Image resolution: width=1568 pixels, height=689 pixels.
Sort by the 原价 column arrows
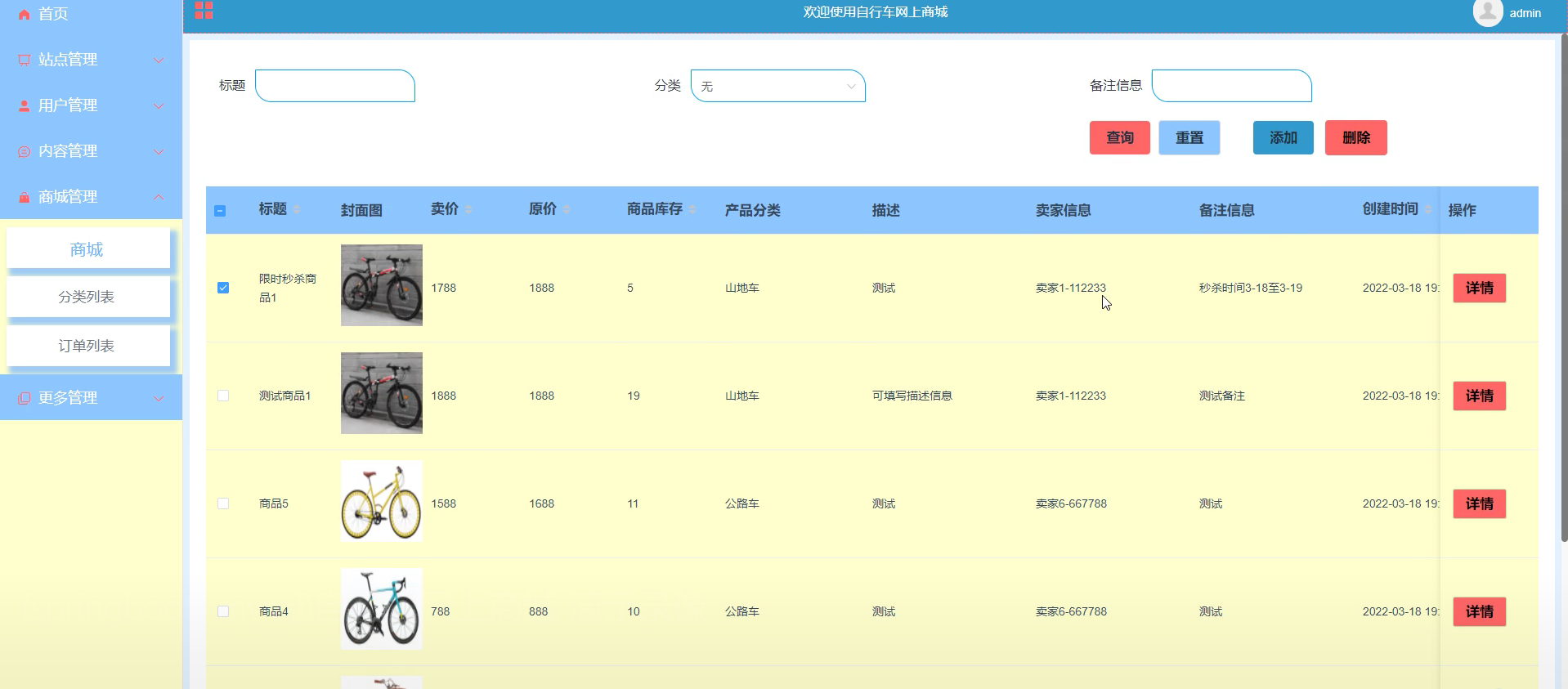(567, 210)
